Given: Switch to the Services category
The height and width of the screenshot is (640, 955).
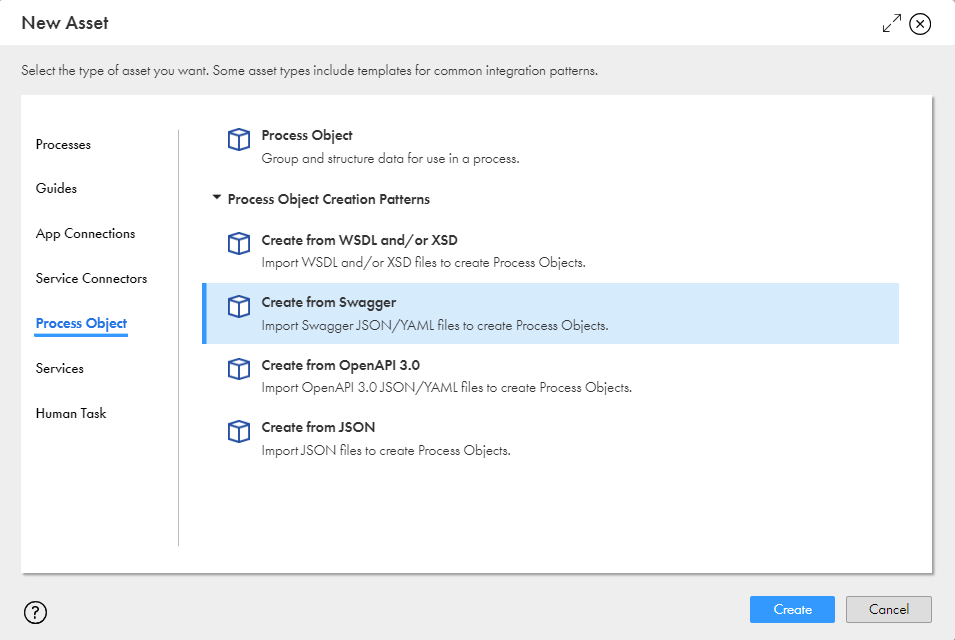Looking at the screenshot, I should click(60, 368).
